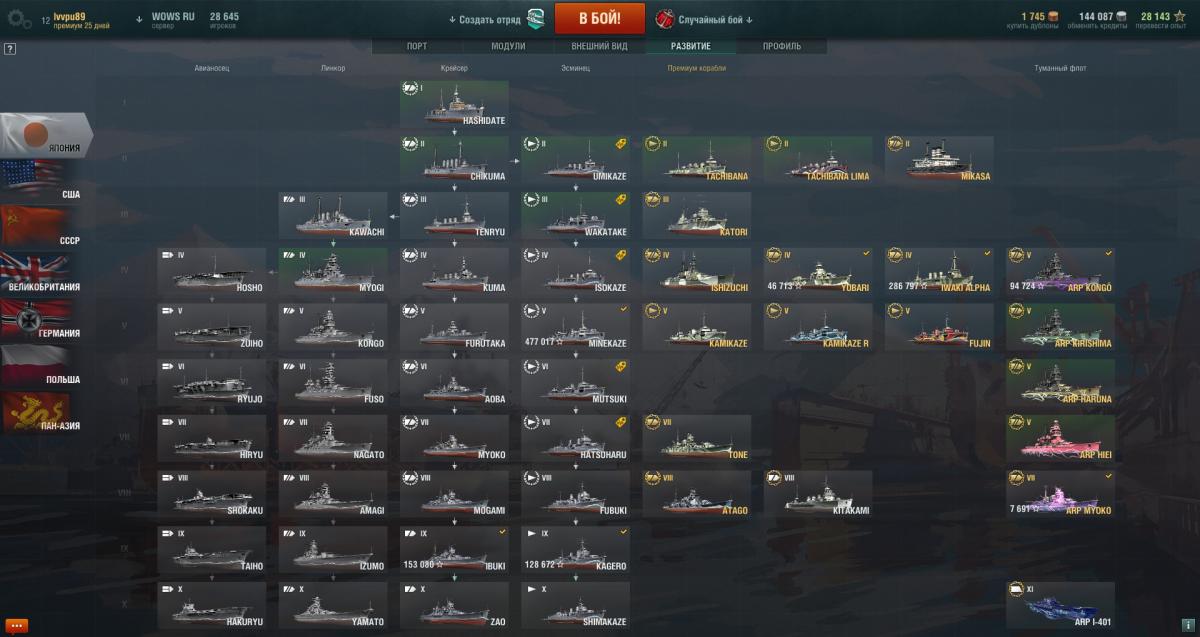This screenshot has height=637, width=1200.
Task: Expand the Создать отряд dropdown
Action: pos(484,19)
